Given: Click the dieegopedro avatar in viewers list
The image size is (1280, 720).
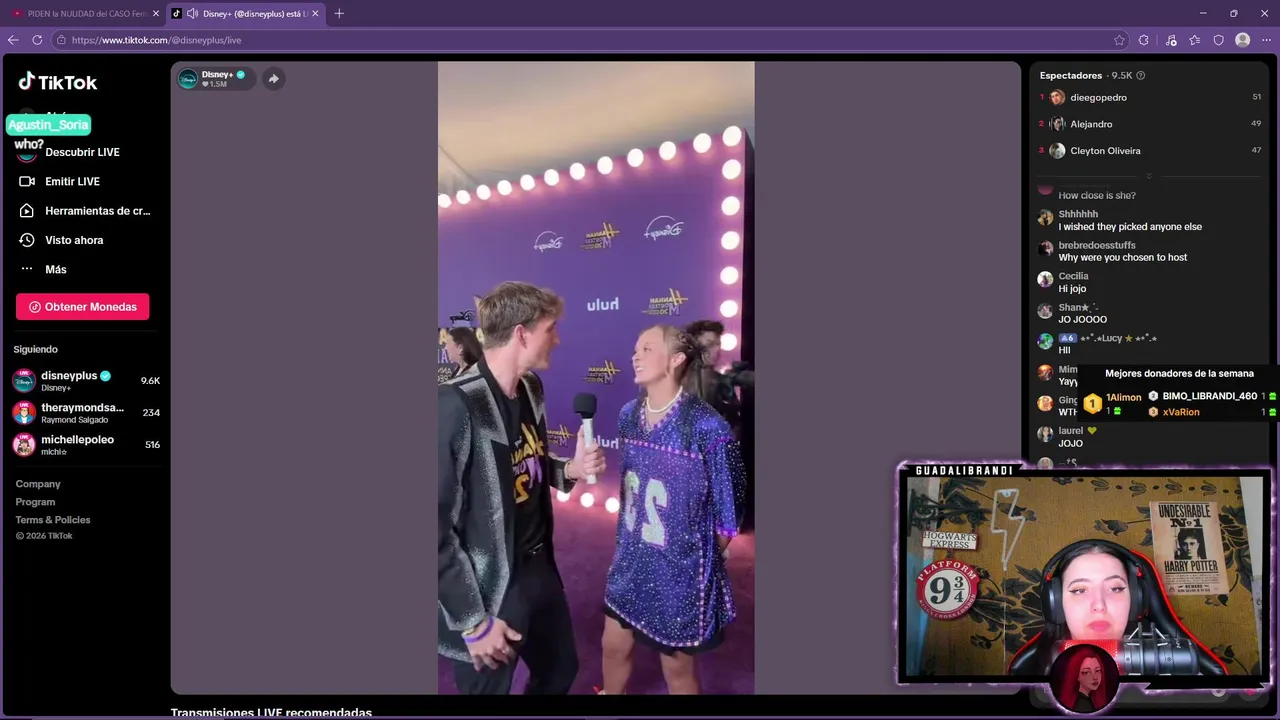Looking at the screenshot, I should tap(1057, 98).
